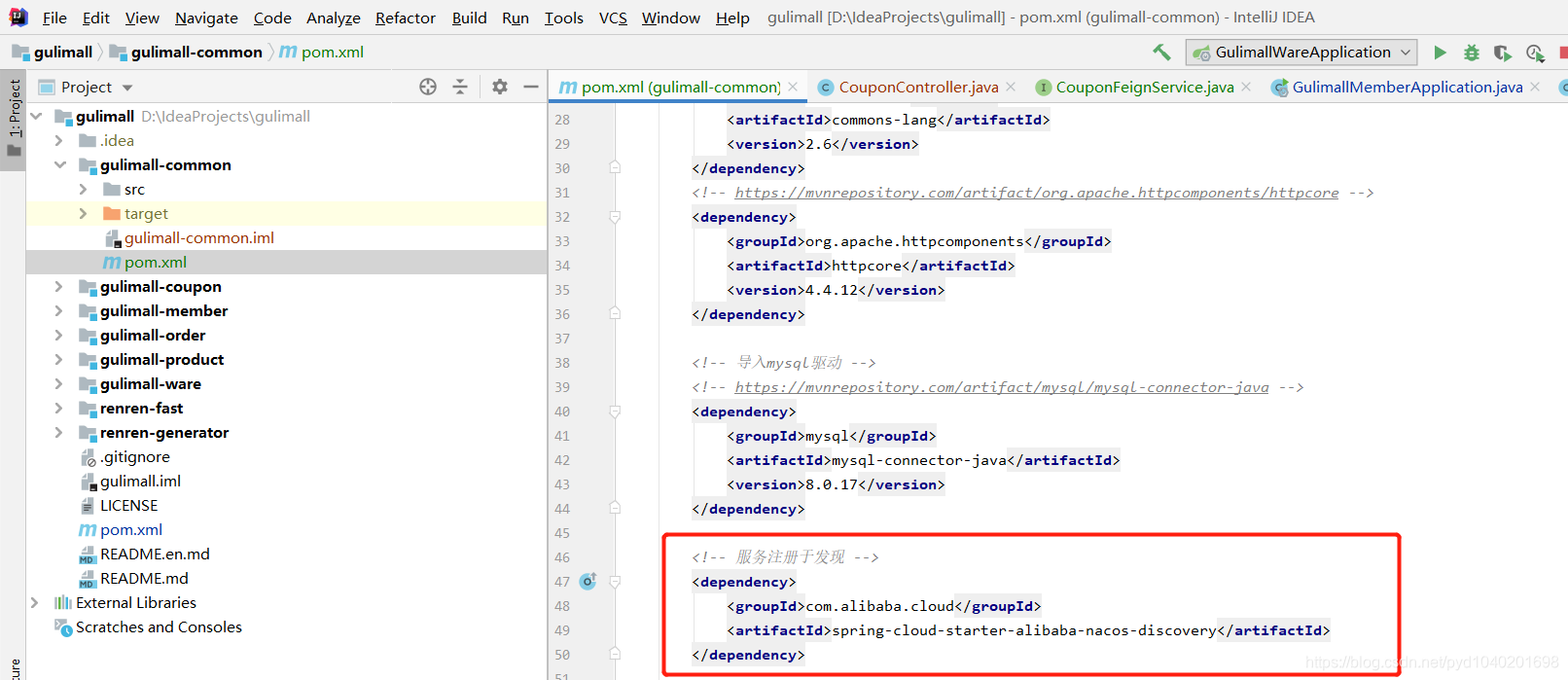Collapse all with the Project panel icon

[460, 87]
